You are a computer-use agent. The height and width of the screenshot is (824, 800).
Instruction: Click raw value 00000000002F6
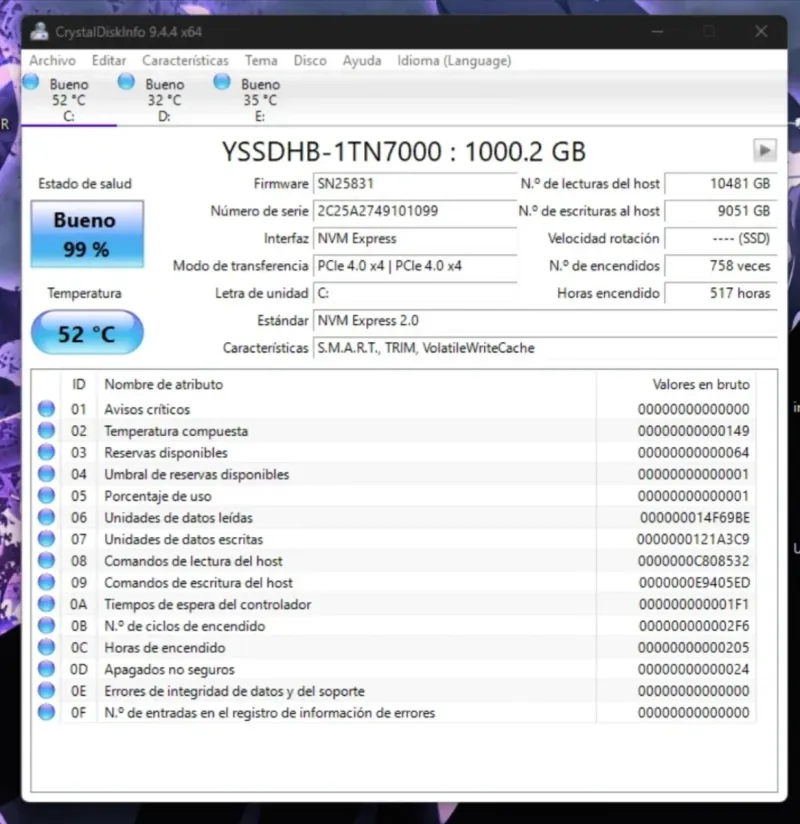[694, 626]
